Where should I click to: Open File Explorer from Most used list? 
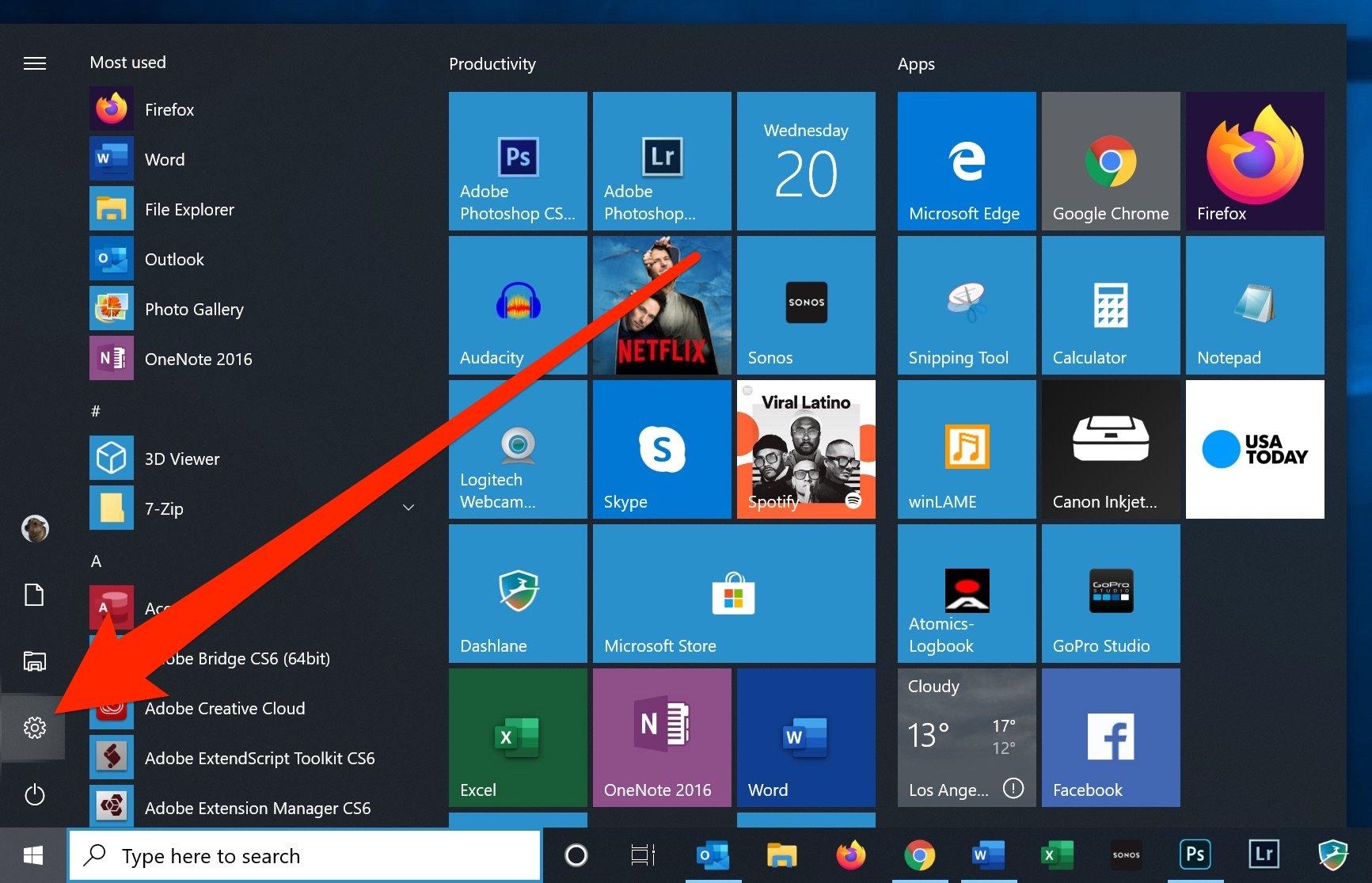188,209
